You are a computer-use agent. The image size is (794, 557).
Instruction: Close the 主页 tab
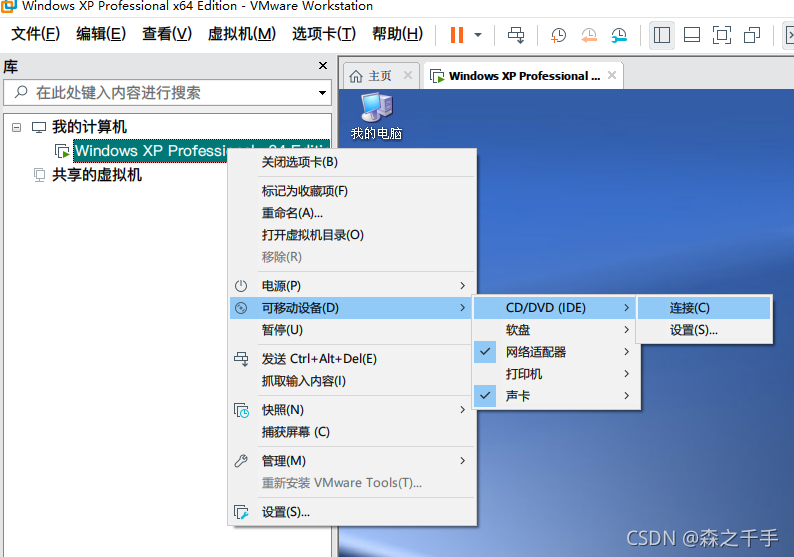point(408,75)
